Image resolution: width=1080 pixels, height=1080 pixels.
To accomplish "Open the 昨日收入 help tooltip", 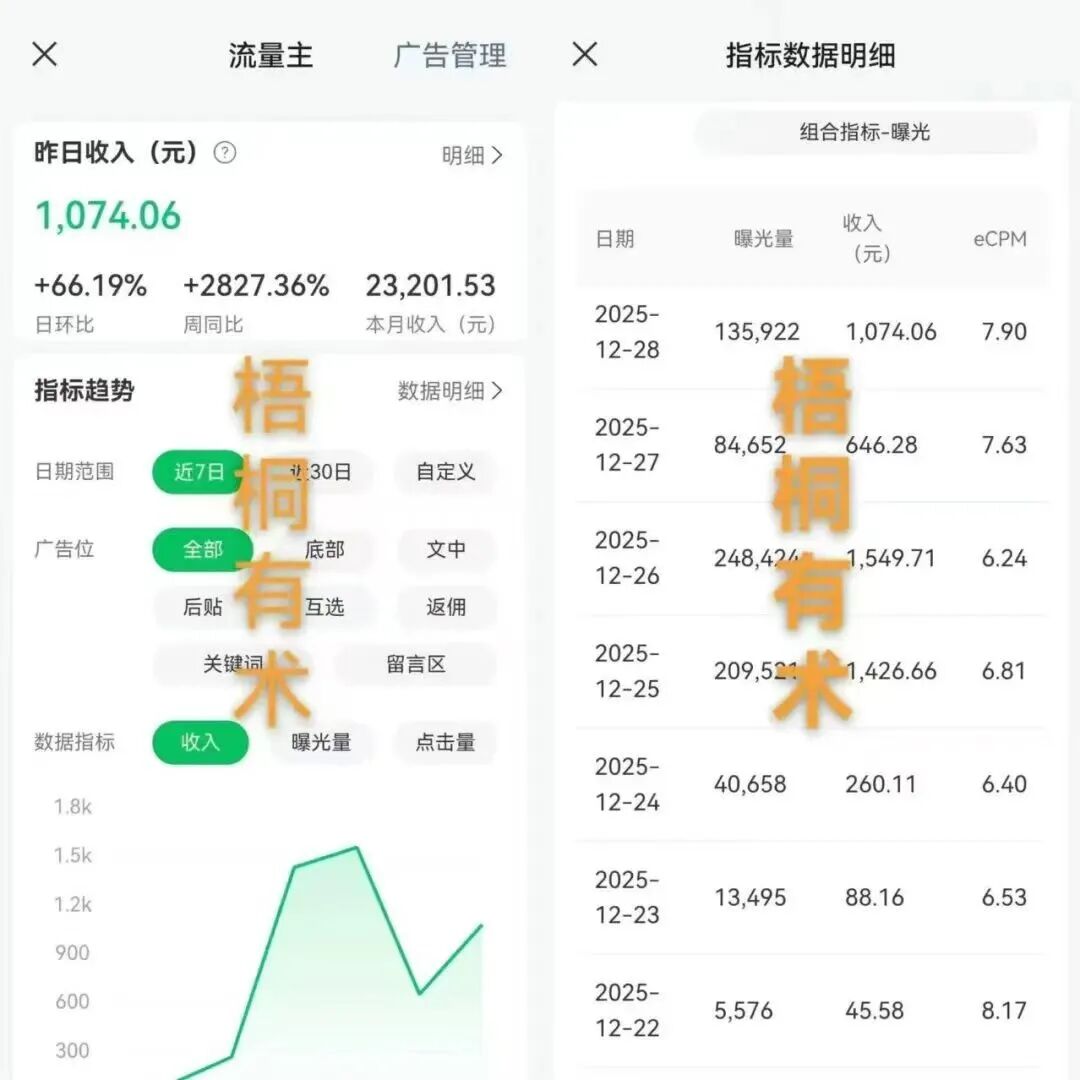I will [x=226, y=155].
